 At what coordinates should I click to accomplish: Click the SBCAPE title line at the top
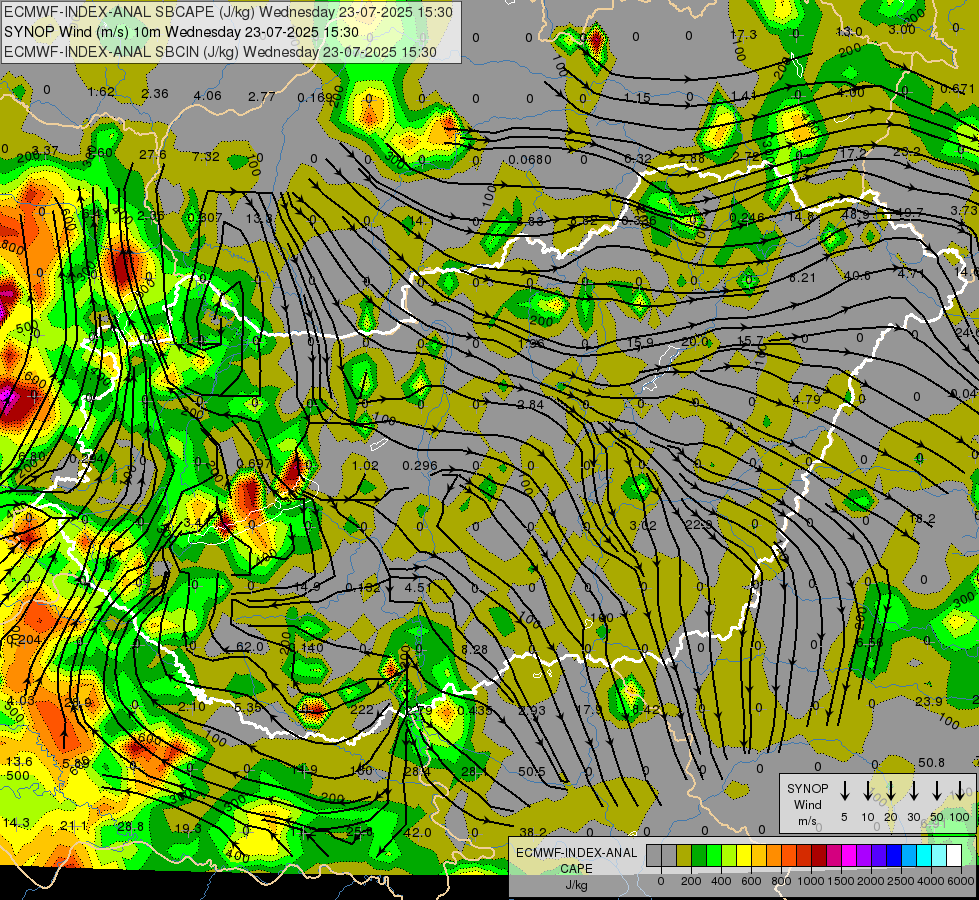click(228, 12)
